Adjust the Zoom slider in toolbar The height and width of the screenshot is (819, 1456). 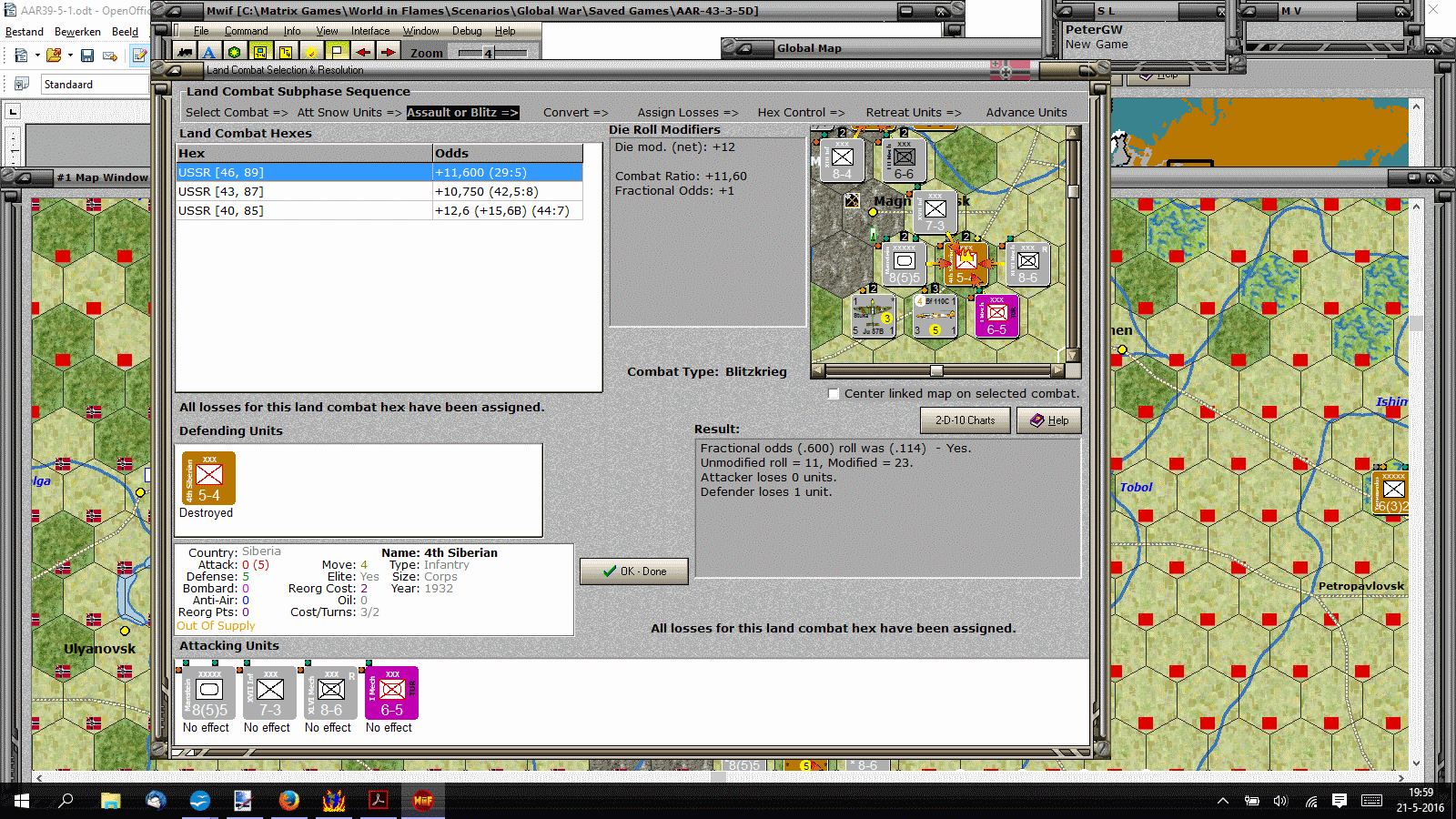(x=488, y=53)
